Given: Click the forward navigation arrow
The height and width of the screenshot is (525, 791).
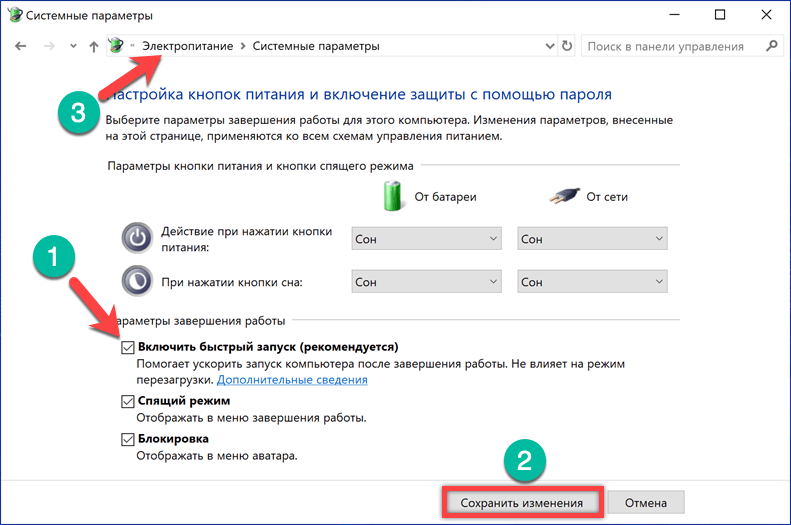Looking at the screenshot, I should [49, 46].
